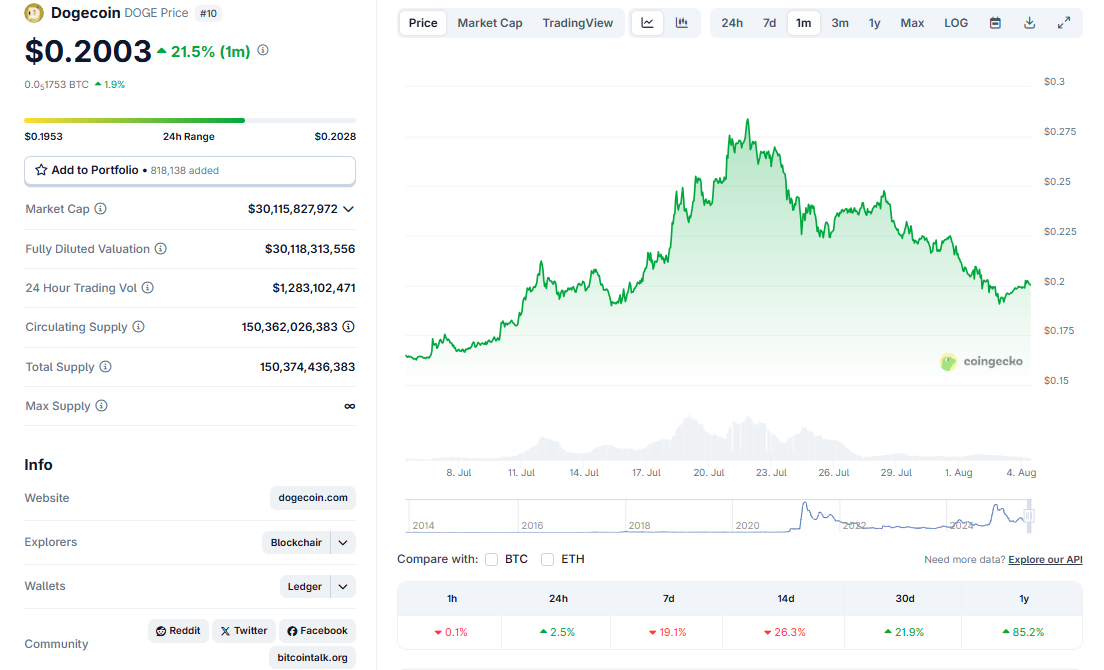Open the info icon beside 21.5% (1m)
The height and width of the screenshot is (670, 1104).
tap(263, 50)
